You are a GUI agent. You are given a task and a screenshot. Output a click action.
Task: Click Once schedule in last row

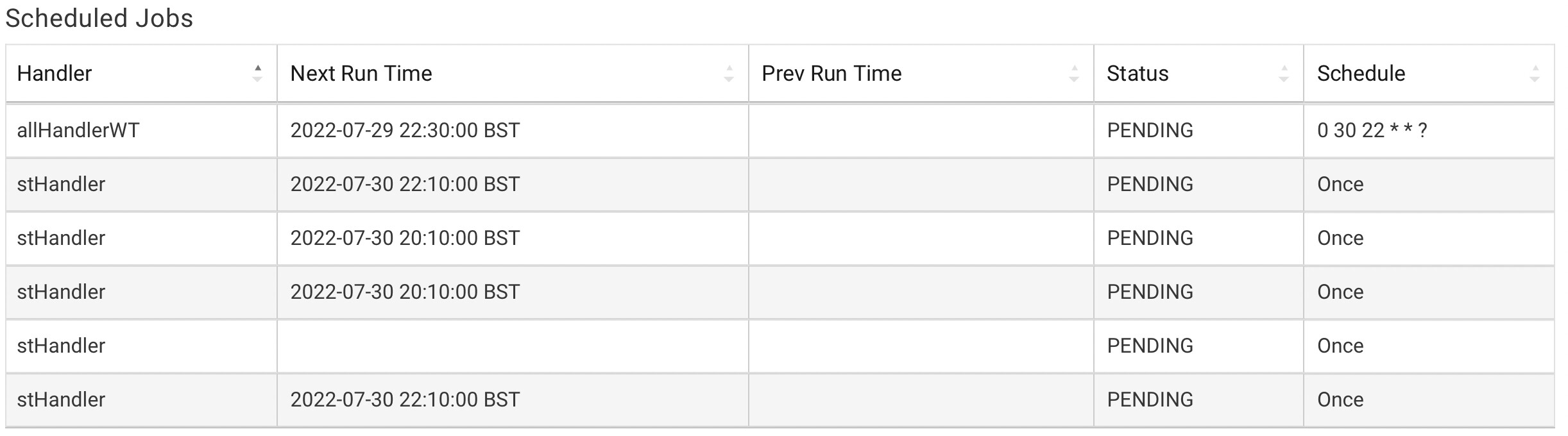1340,399
